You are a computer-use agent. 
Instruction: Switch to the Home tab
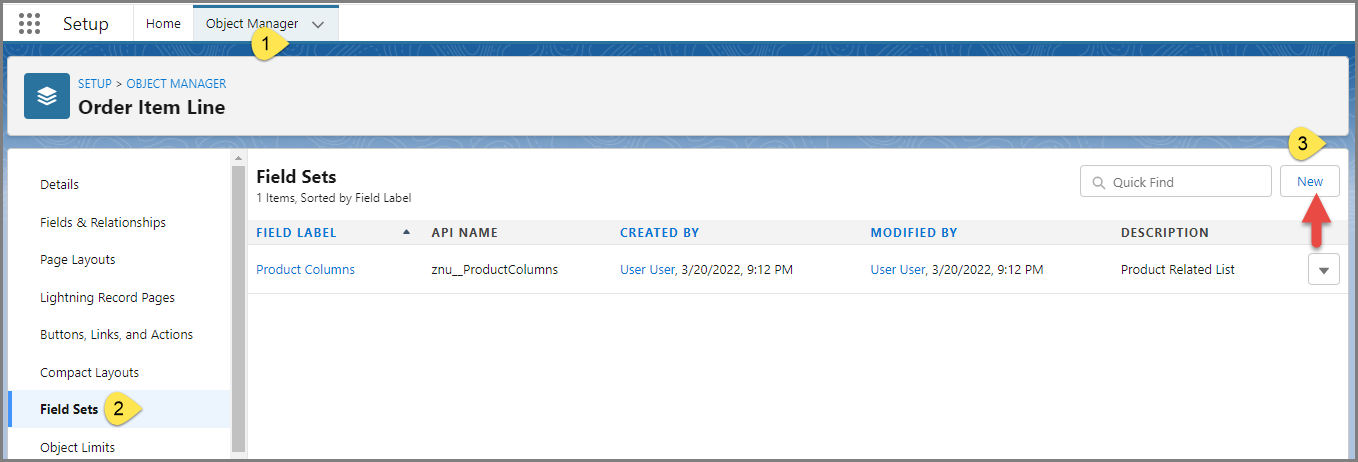pyautogui.click(x=163, y=24)
